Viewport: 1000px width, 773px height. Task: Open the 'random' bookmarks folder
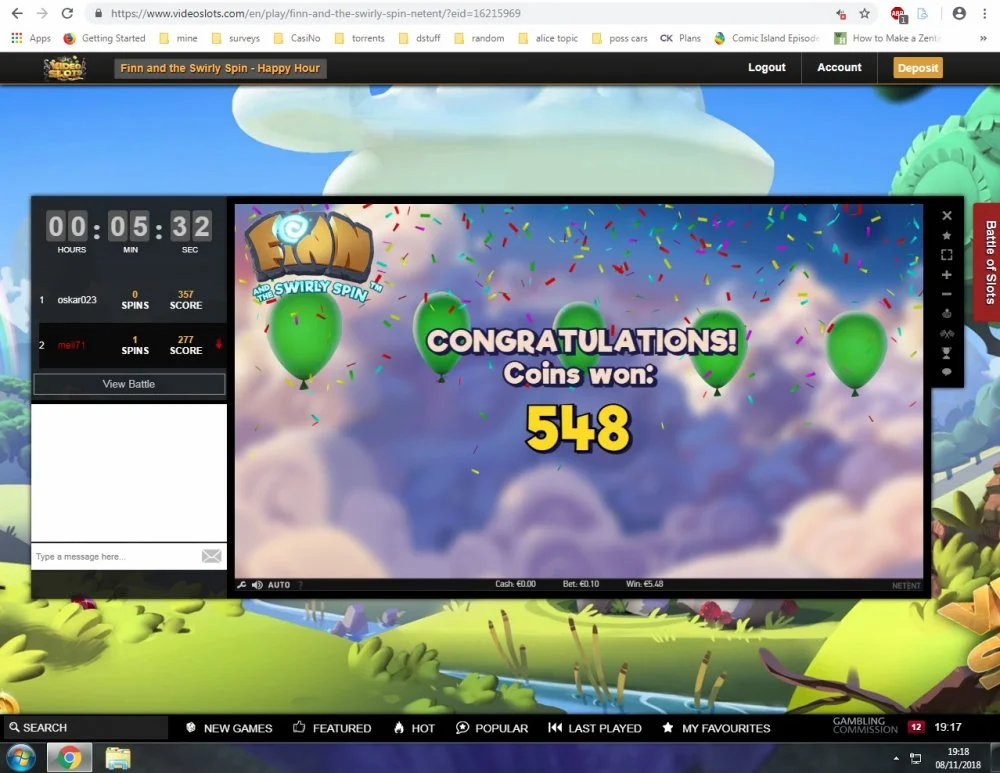[479, 38]
